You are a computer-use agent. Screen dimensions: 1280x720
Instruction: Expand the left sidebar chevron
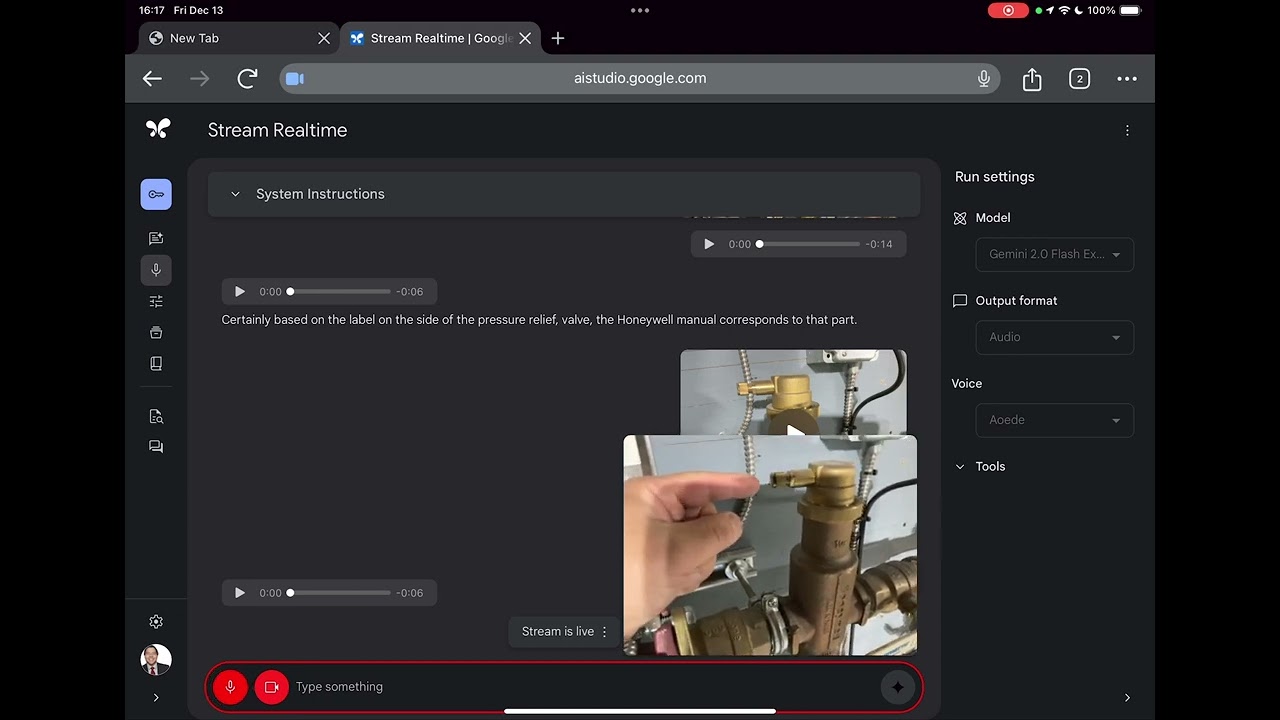coord(156,698)
